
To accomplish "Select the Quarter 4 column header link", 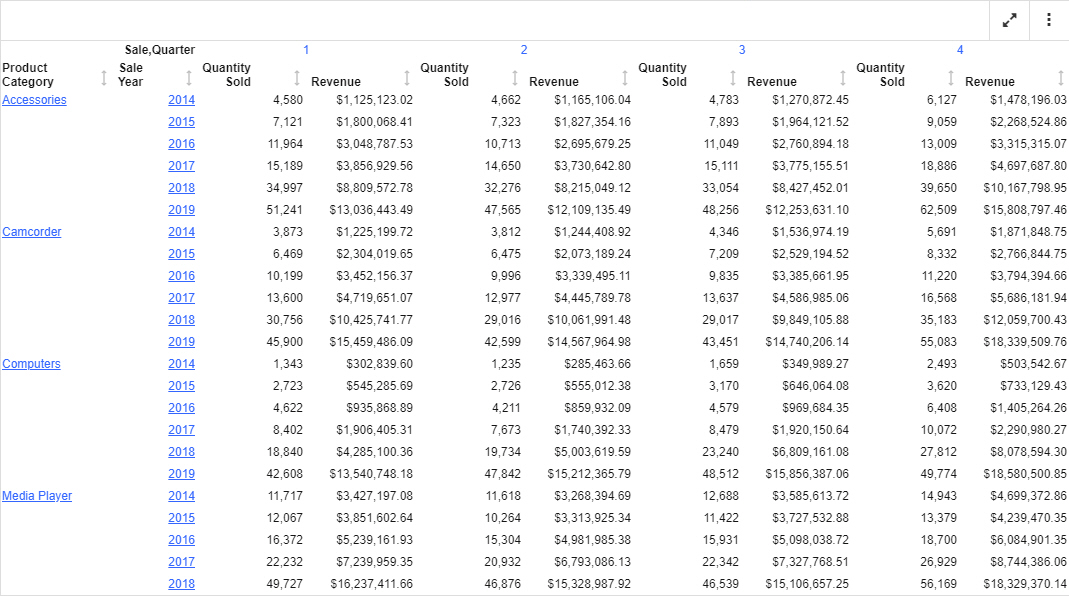I will (960, 50).
